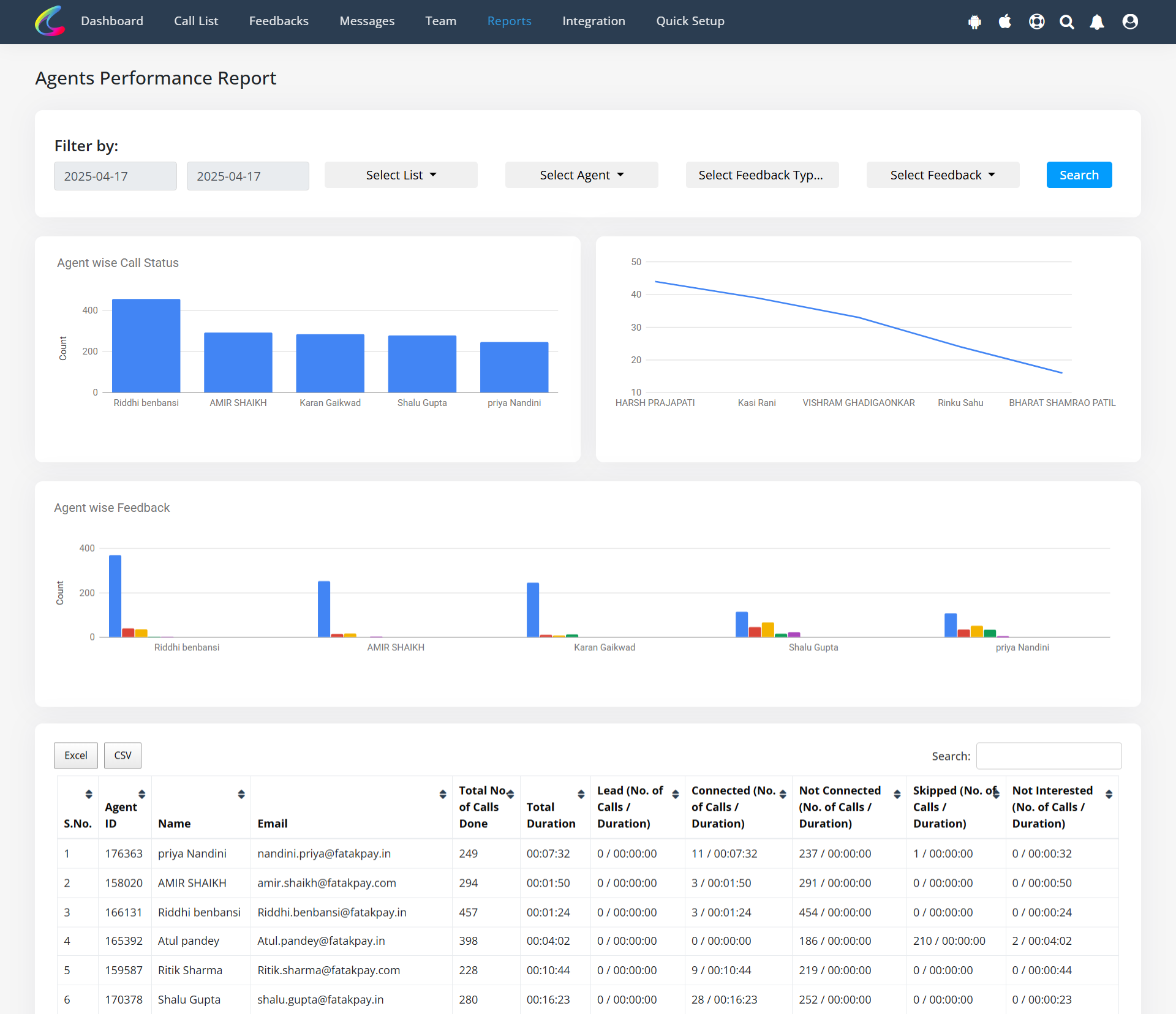Click the search magnifier icon in navbar

(x=1067, y=22)
